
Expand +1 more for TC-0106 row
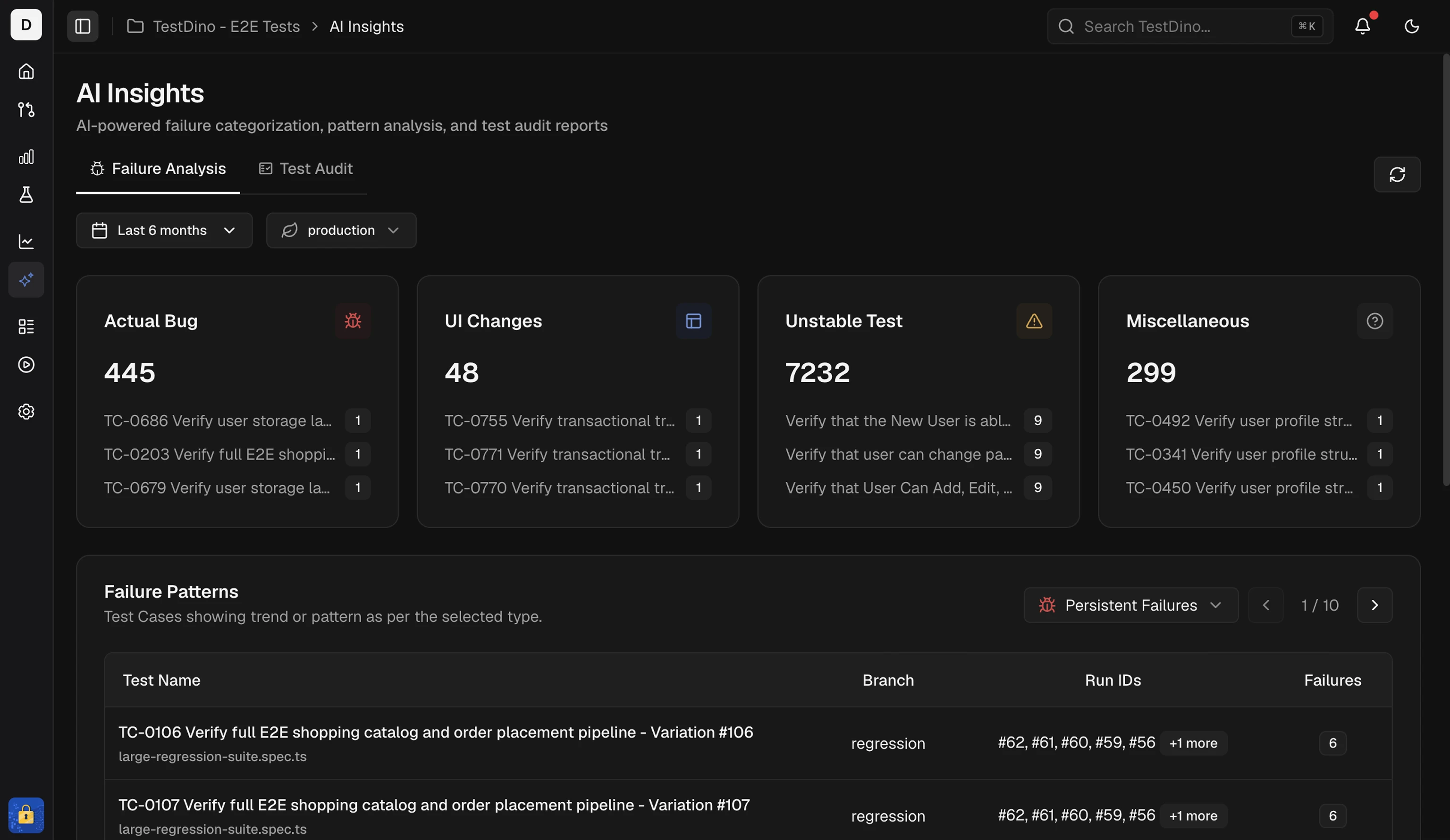coord(1193,743)
